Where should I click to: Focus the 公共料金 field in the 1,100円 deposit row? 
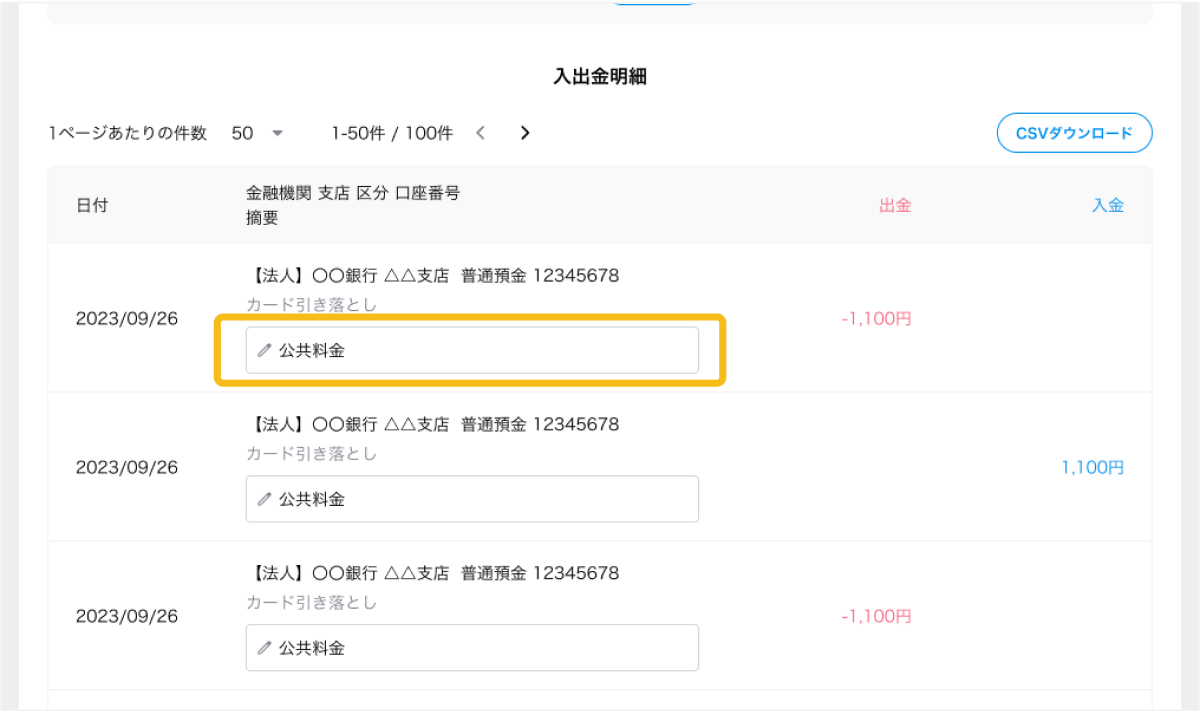(x=480, y=499)
